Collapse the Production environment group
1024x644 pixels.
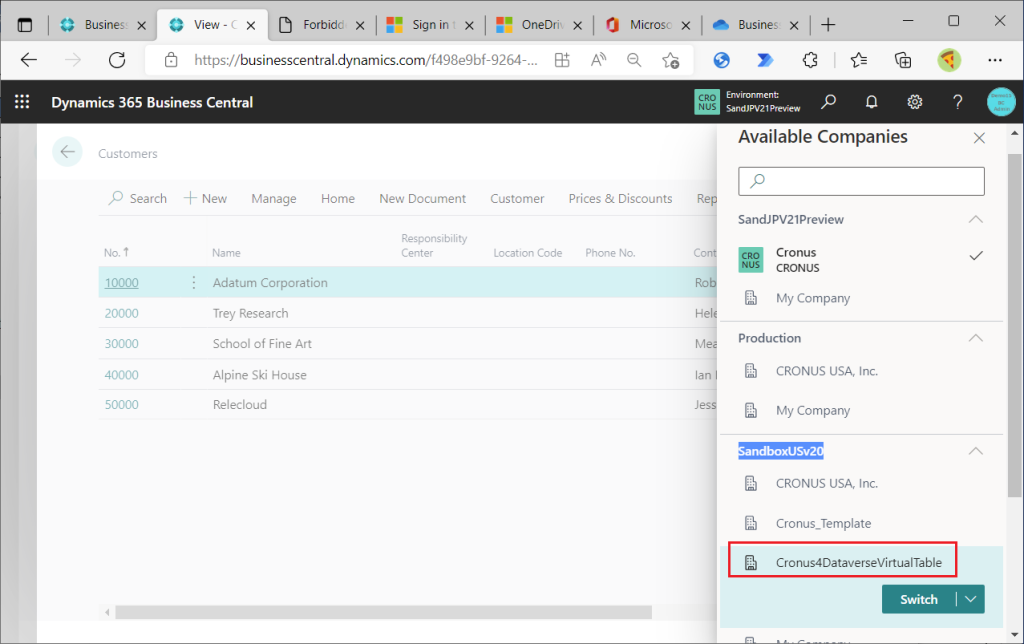pyautogui.click(x=975, y=338)
